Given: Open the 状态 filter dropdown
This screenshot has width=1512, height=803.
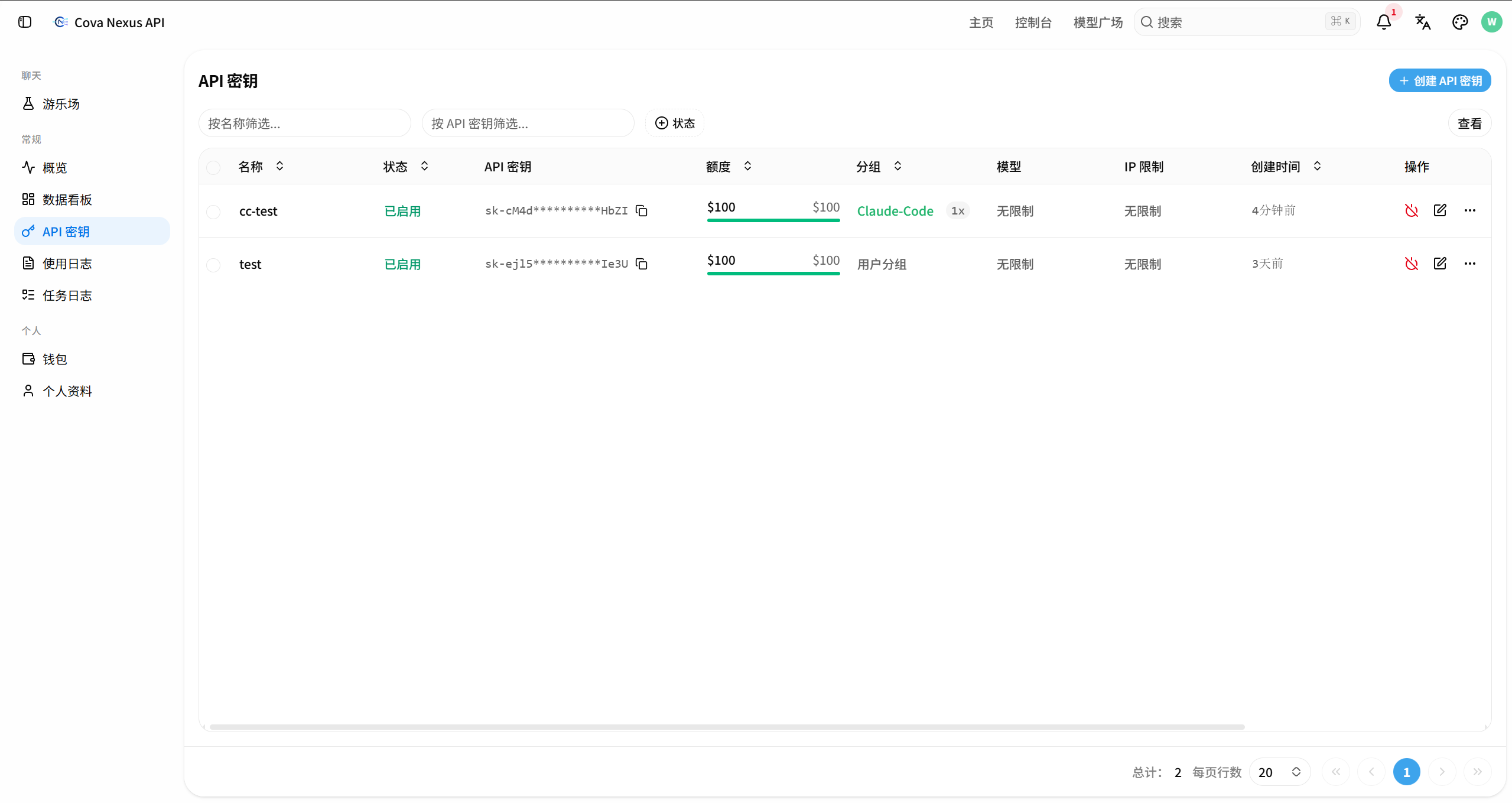Looking at the screenshot, I should tap(675, 123).
